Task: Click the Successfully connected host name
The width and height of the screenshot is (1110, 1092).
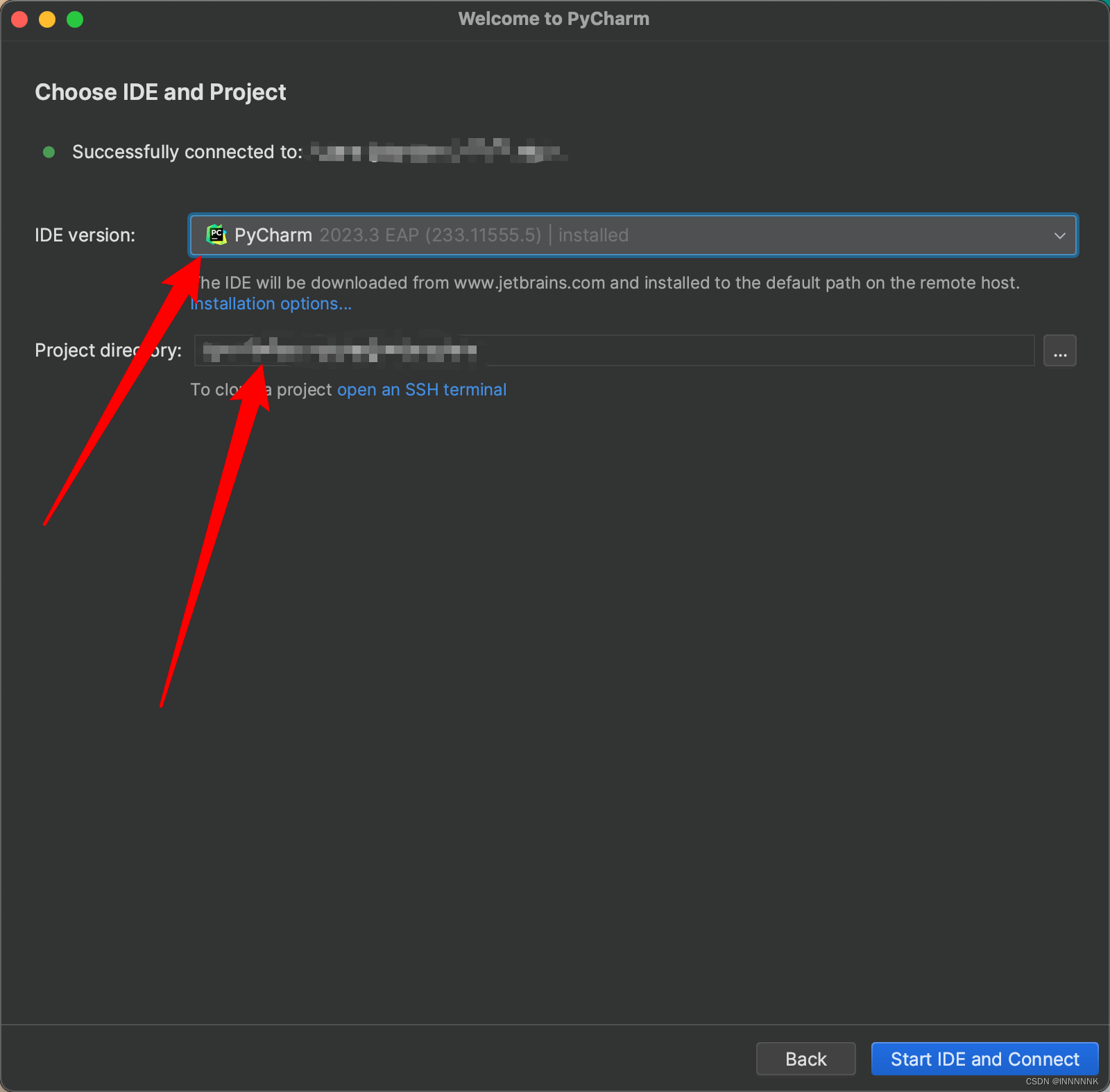Action: click(437, 152)
